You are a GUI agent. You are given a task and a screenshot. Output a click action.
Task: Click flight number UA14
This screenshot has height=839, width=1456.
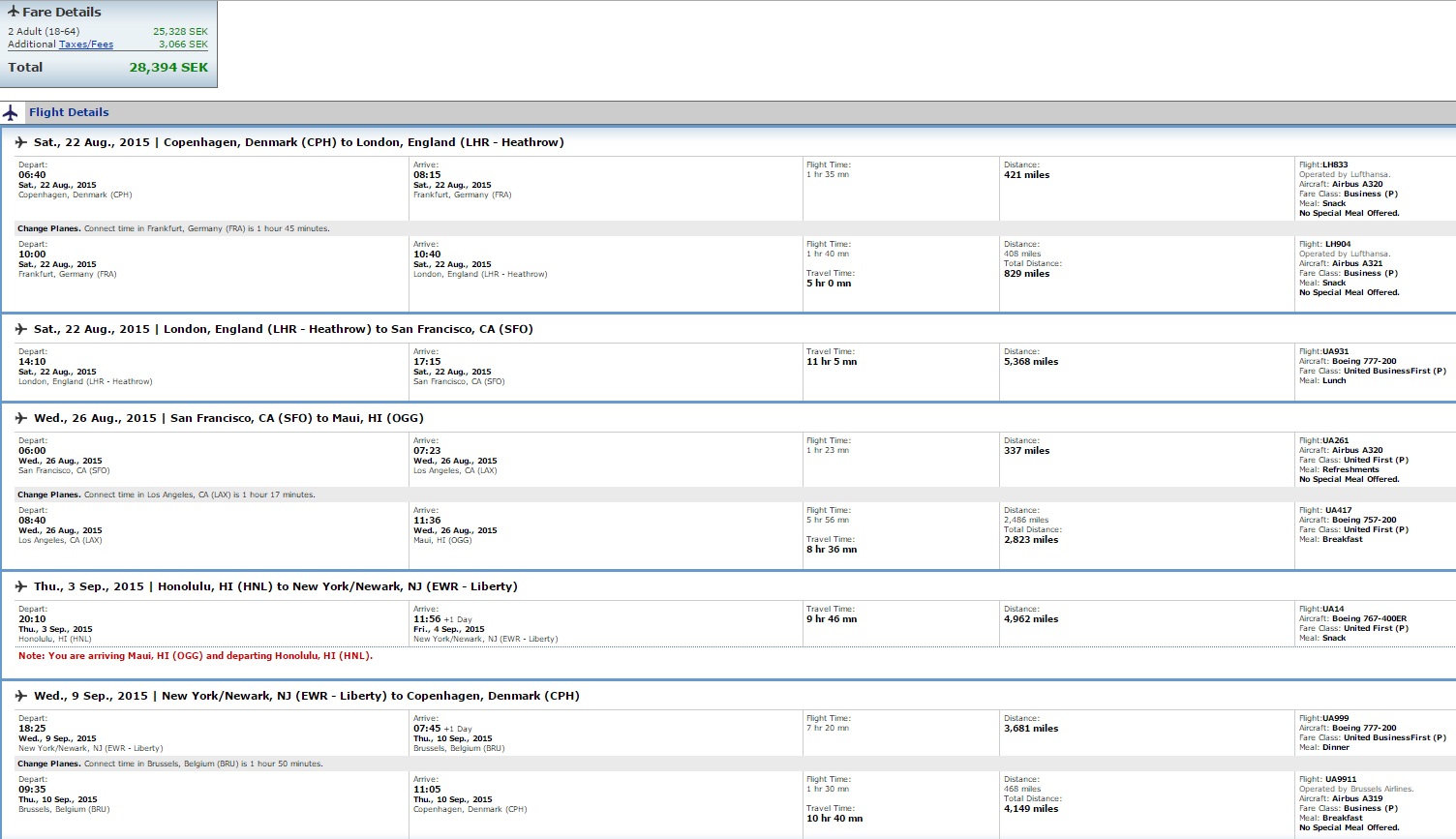click(x=1333, y=609)
